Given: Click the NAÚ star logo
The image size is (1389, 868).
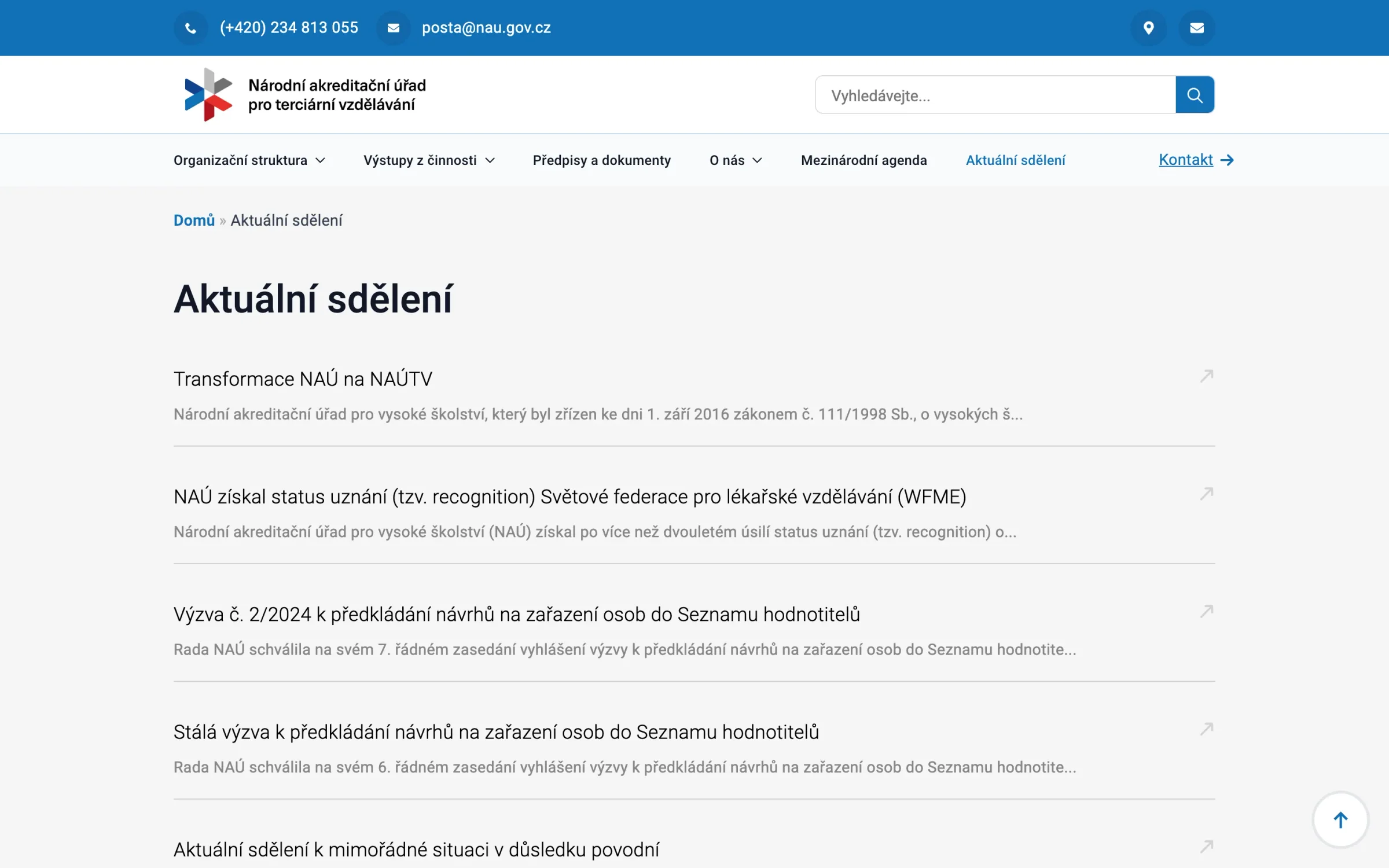Looking at the screenshot, I should coord(208,95).
